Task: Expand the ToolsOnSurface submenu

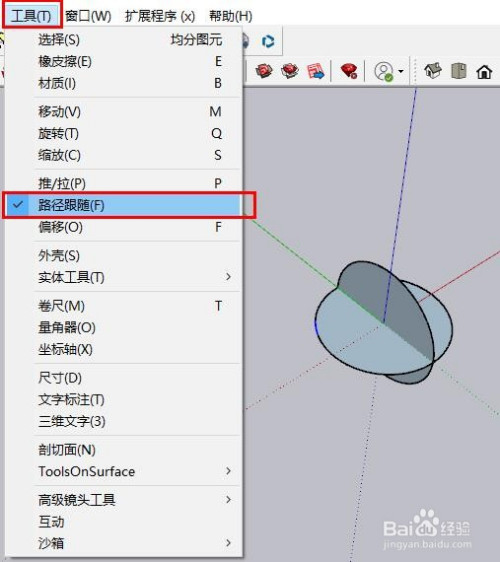Action: 124,471
